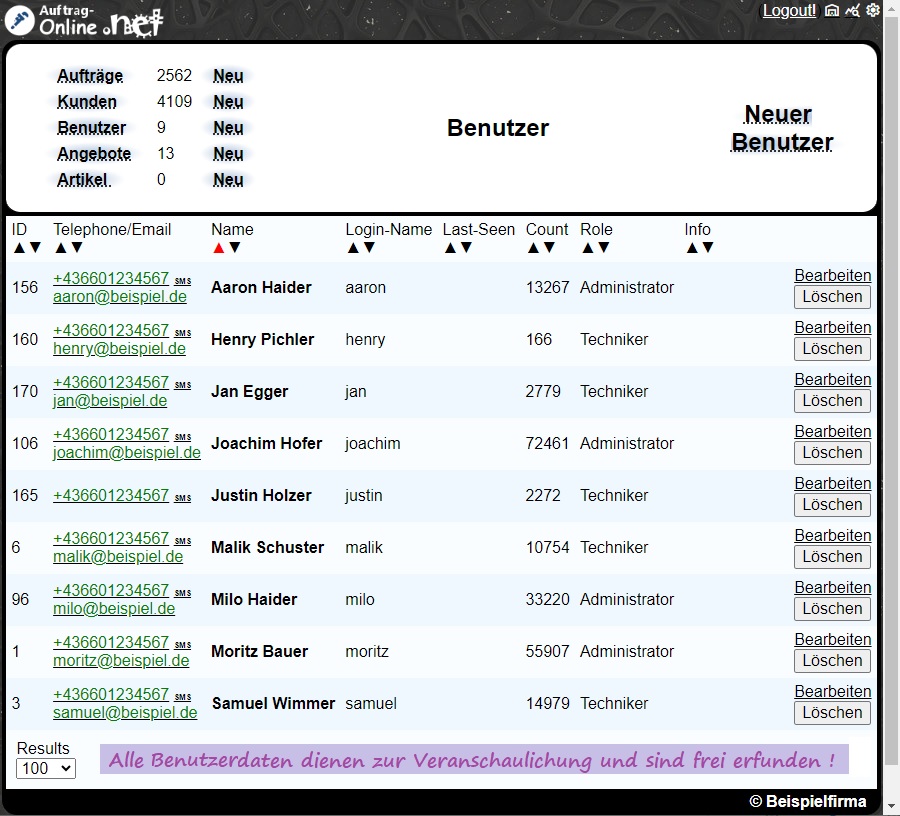Open the statistics chart icon
Viewport: 900px width, 816px height.
(852, 11)
